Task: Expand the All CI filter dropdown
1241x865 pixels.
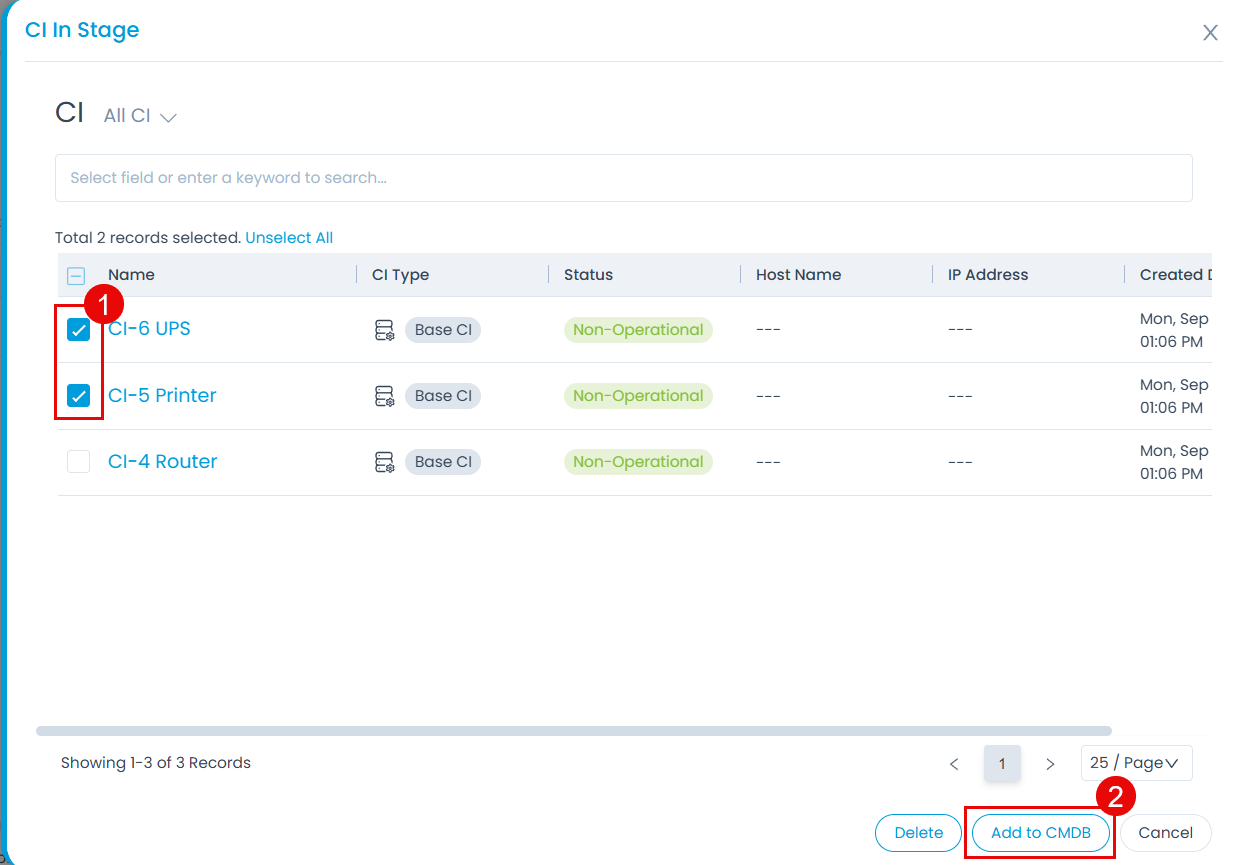Action: 141,117
